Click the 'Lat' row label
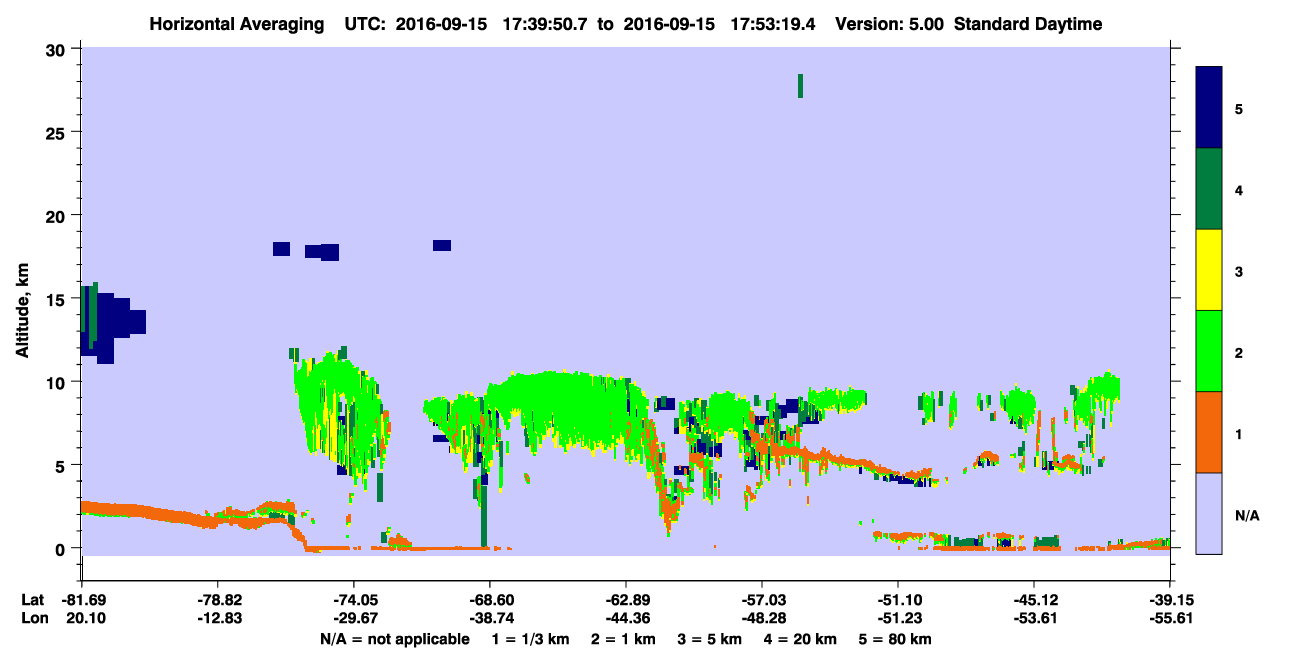Screen dimensions: 1300x667 (x=33, y=599)
